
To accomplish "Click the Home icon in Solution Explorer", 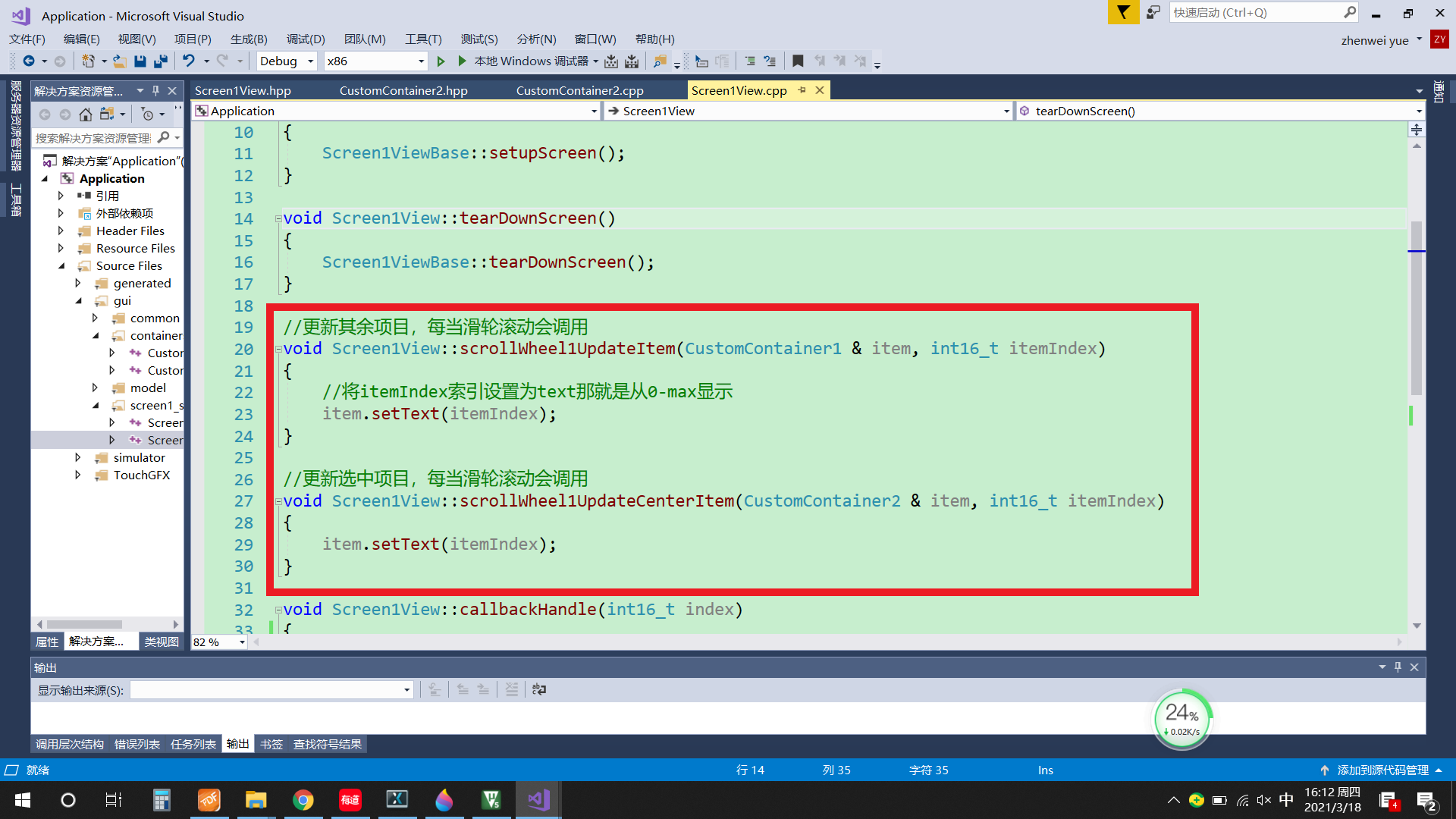I will pos(85,115).
